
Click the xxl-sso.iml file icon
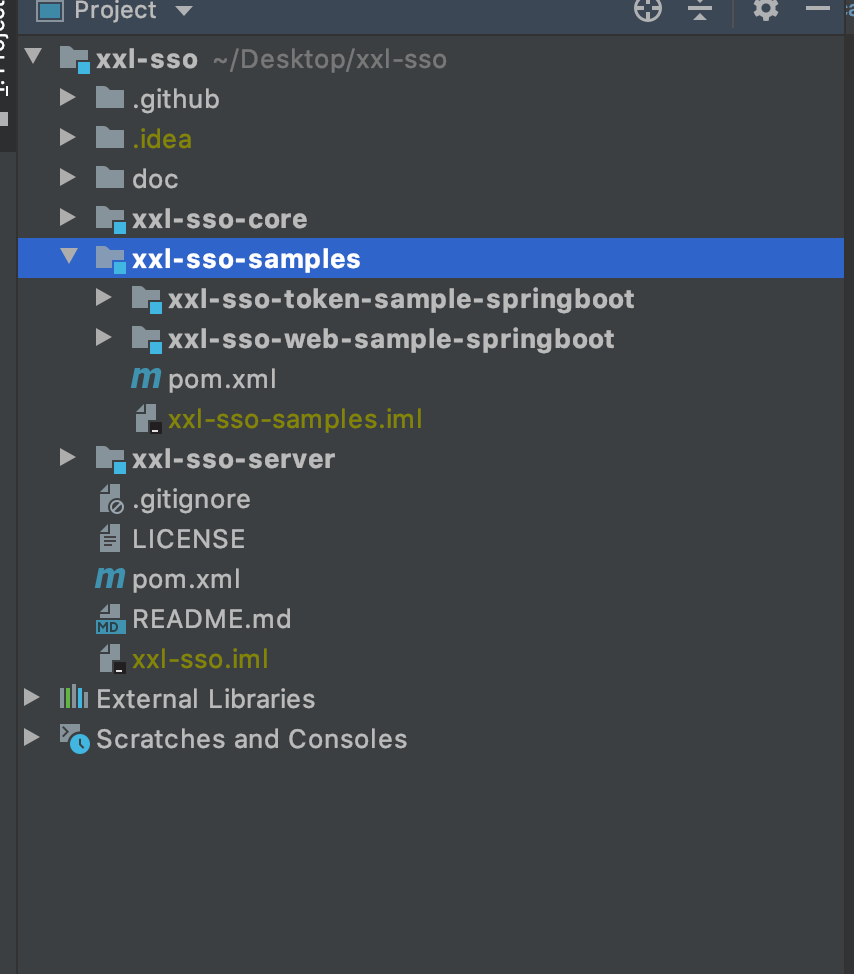click(112, 659)
